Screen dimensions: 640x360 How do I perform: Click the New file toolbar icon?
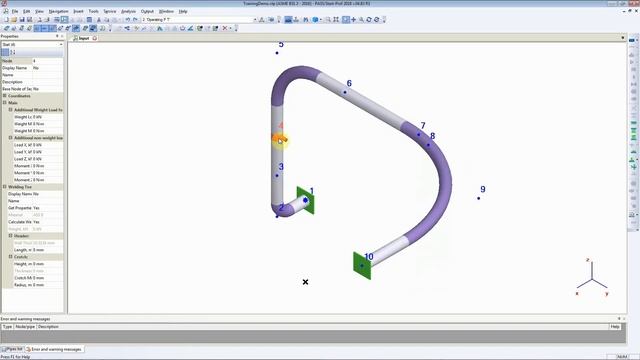coord(6,20)
